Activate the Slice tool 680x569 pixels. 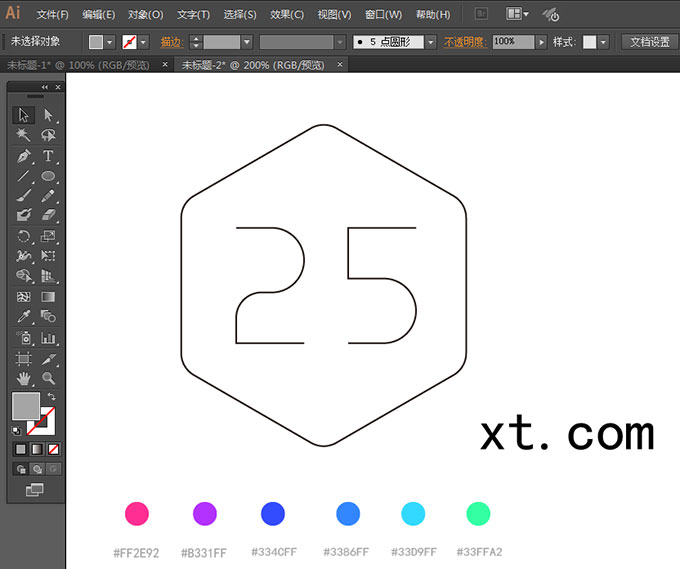48,359
